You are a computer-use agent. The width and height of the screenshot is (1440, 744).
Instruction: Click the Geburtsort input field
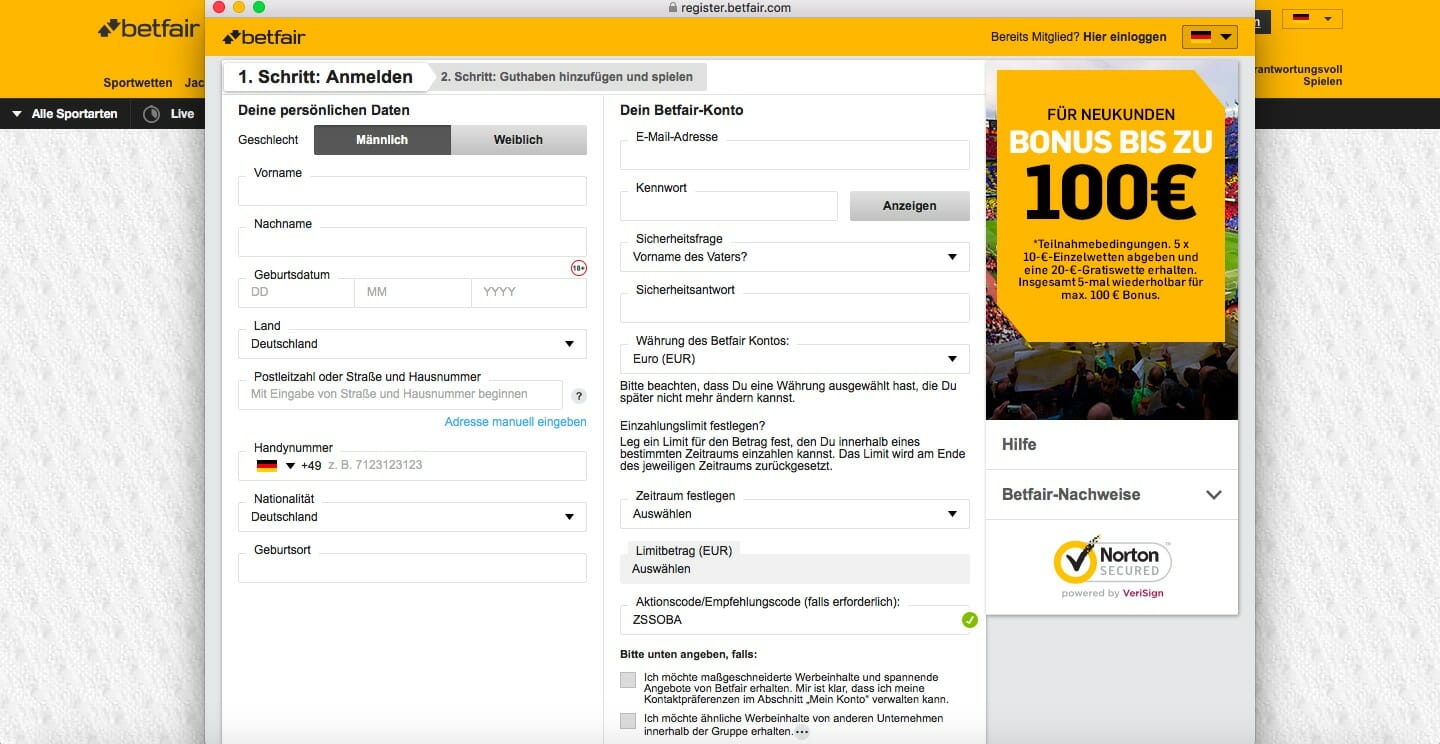click(412, 568)
